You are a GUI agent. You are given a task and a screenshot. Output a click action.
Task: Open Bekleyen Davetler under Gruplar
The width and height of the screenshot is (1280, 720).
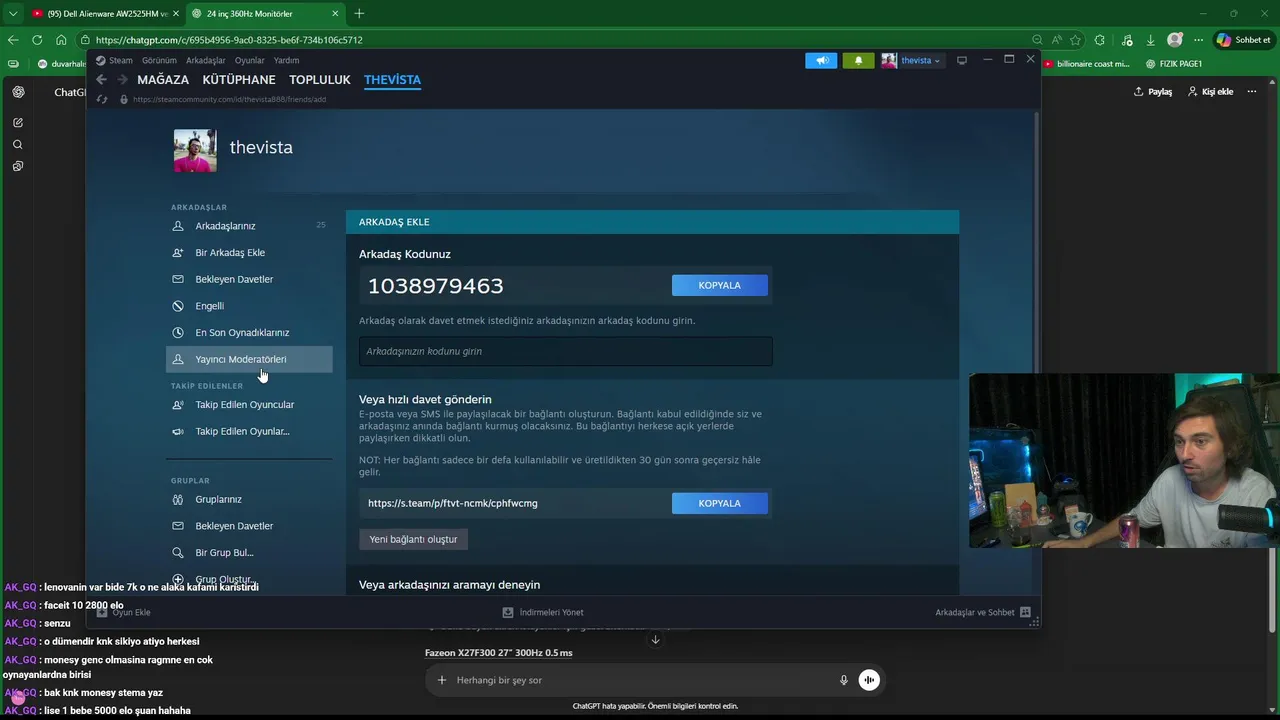point(234,526)
